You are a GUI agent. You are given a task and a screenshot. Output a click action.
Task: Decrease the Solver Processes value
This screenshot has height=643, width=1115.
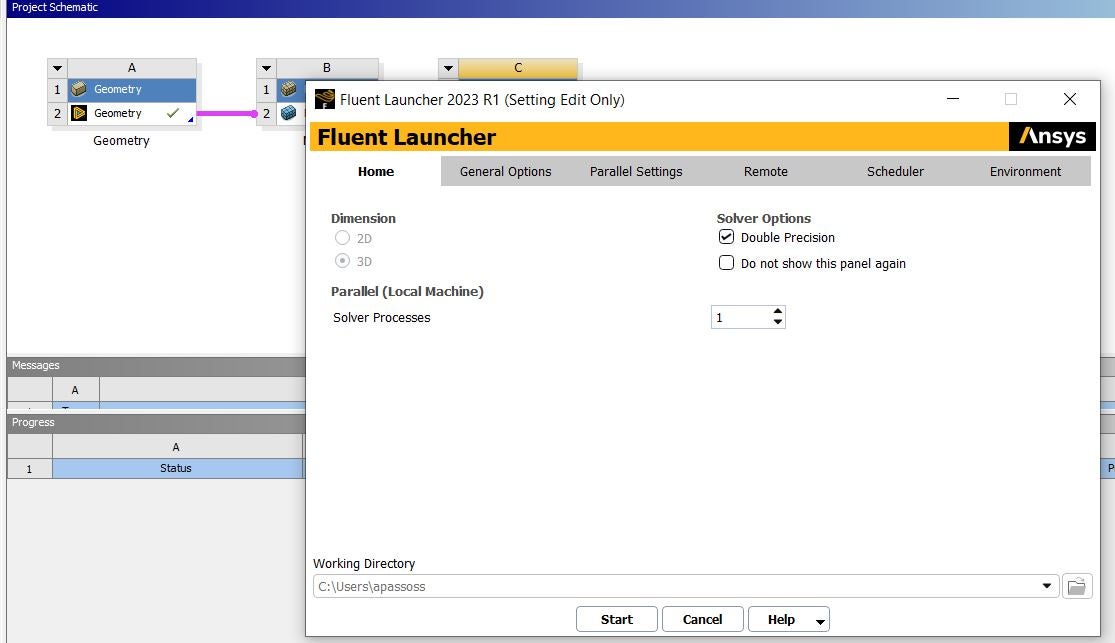pyautogui.click(x=778, y=322)
